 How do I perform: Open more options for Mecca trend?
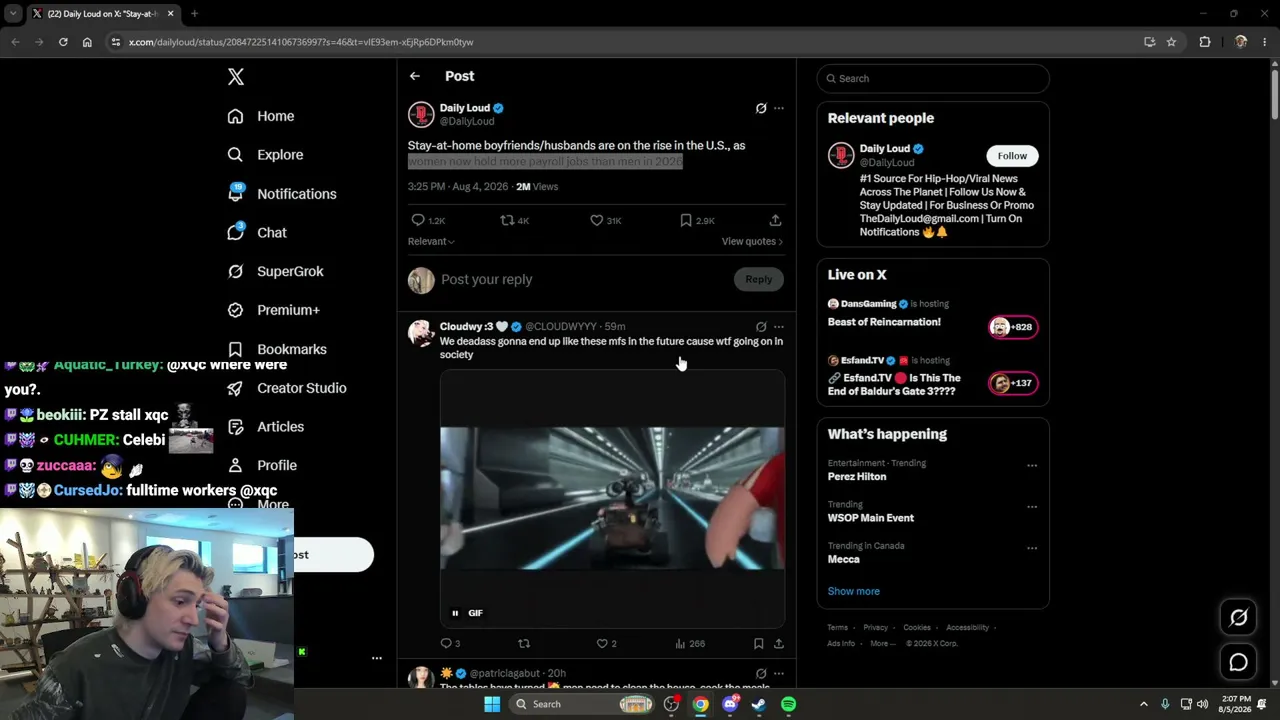pyautogui.click(x=1032, y=548)
